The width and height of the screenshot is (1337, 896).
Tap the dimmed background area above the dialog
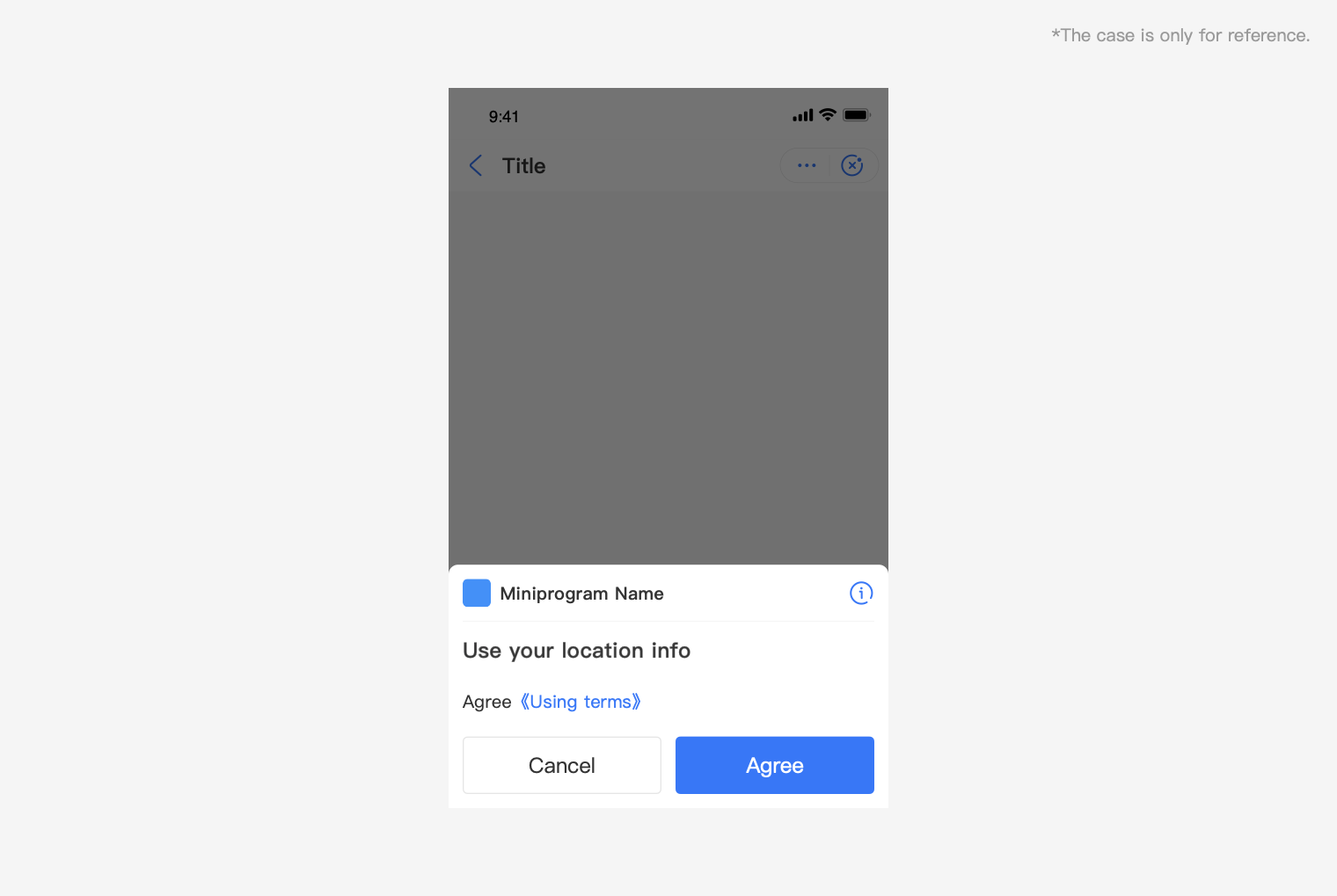[x=668, y=378]
